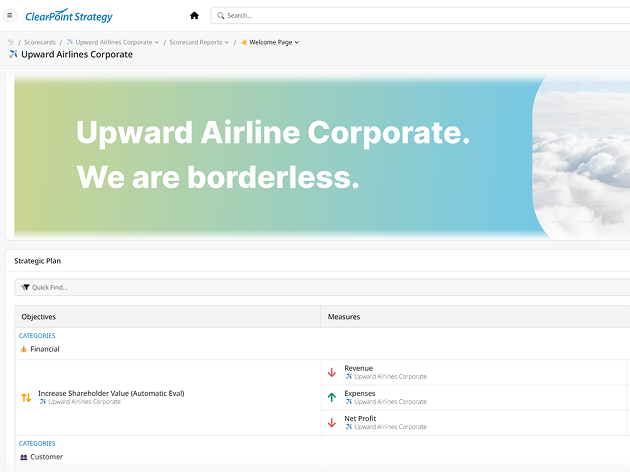Open the Expenses measure
The width and height of the screenshot is (630, 472).
[x=360, y=393]
